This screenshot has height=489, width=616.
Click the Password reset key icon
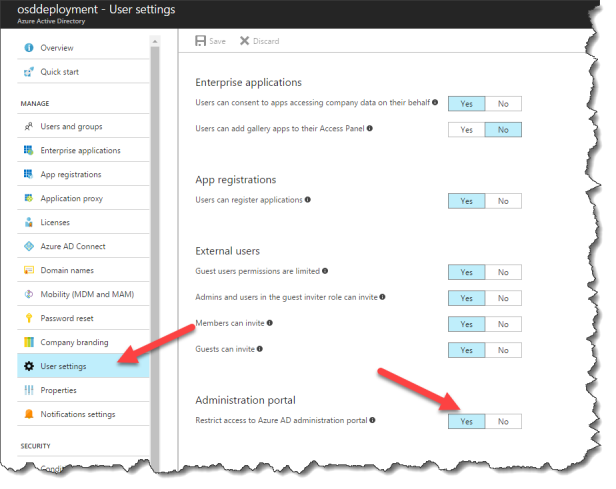coord(29,318)
